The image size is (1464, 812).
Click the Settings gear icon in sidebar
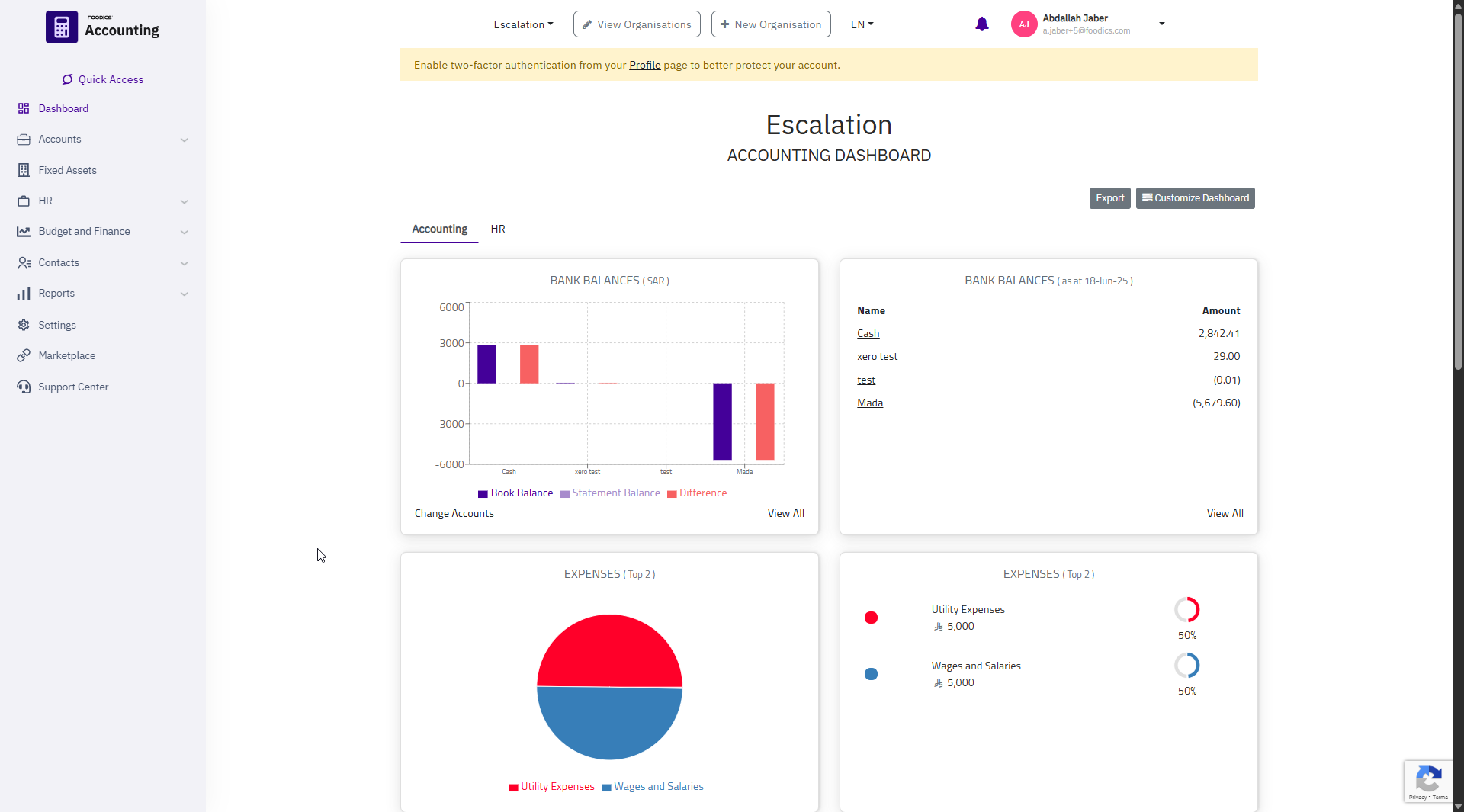pos(24,325)
